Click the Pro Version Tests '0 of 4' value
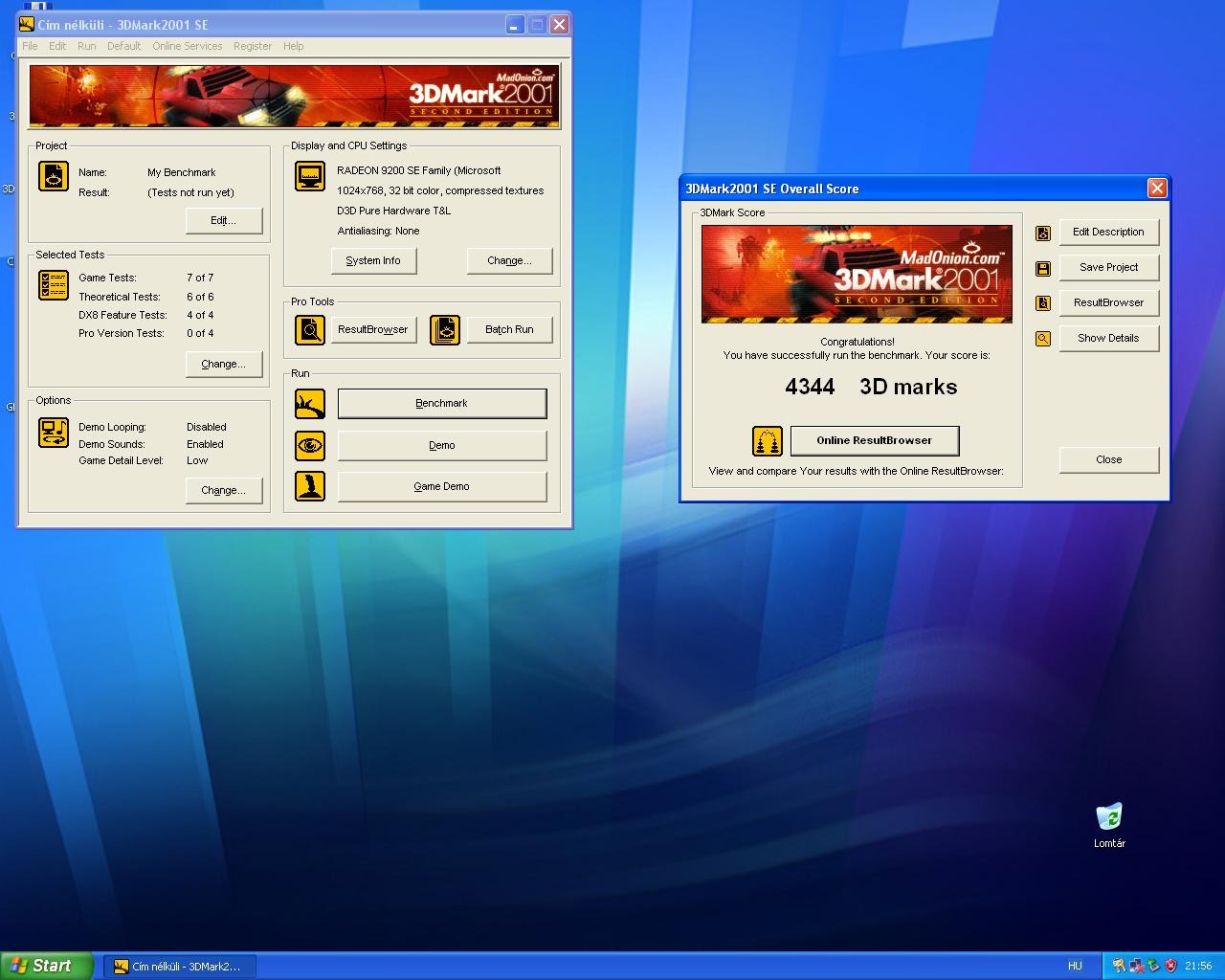The height and width of the screenshot is (980, 1225). click(x=200, y=333)
